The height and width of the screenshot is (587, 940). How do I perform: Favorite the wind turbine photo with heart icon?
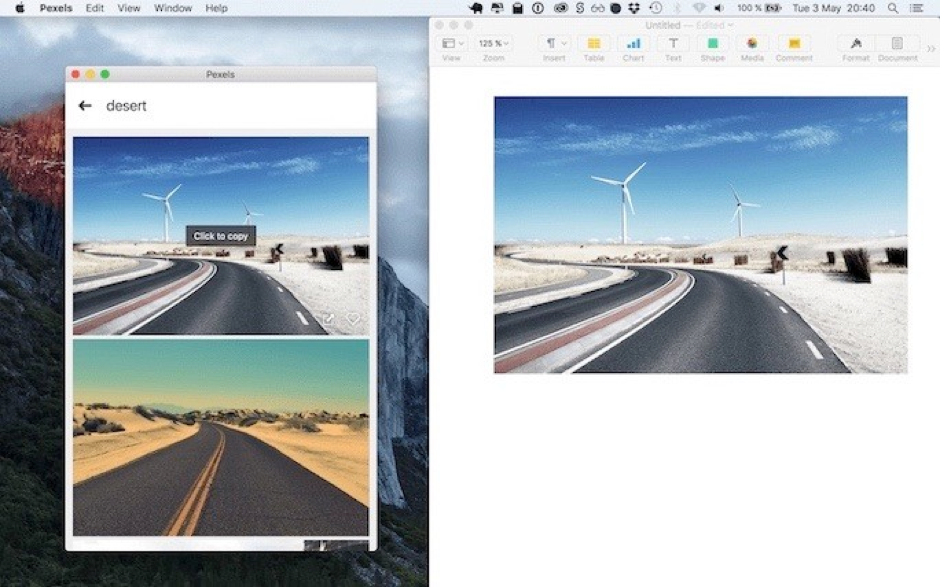click(352, 319)
